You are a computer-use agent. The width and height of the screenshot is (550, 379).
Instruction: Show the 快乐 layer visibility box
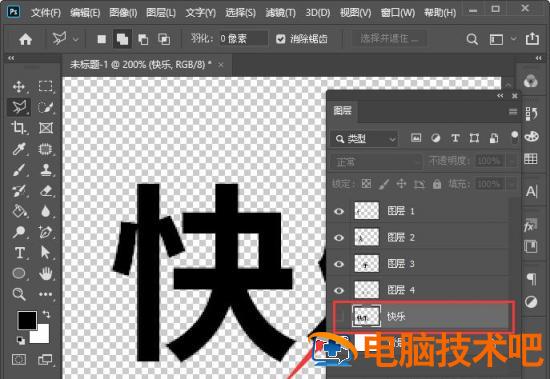339,317
